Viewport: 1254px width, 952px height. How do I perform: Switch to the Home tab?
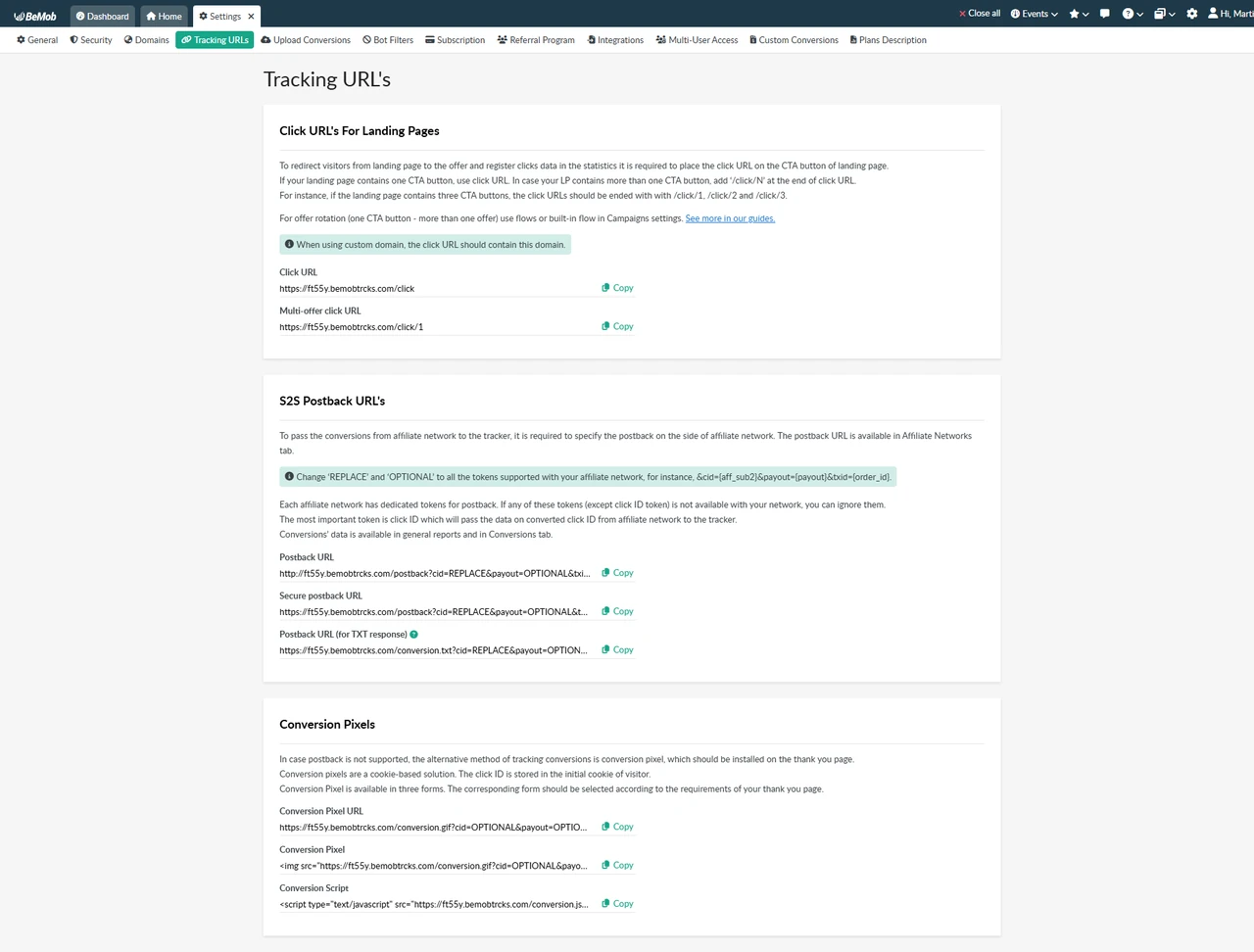coord(164,16)
